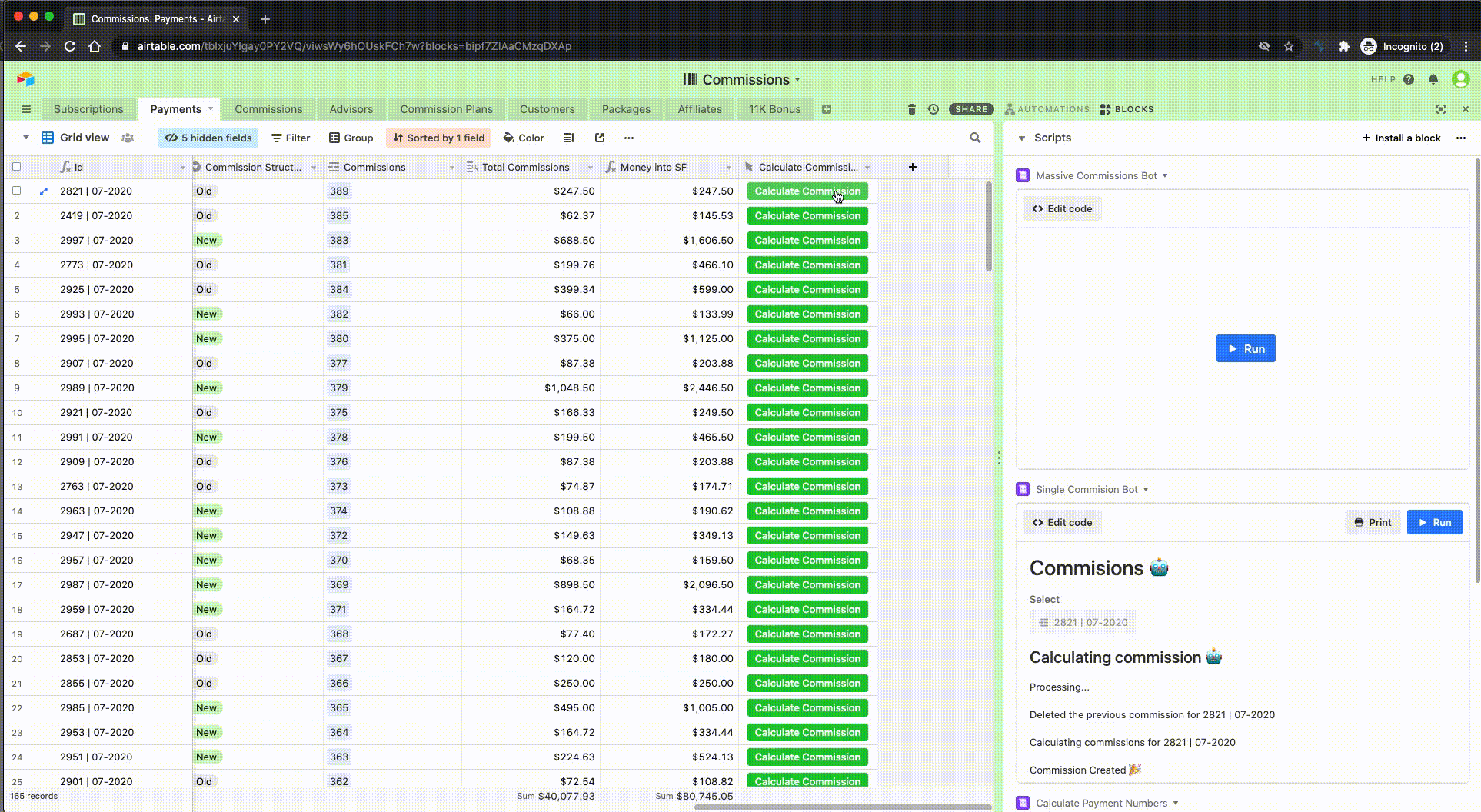Switch to Commission Plans tab
This screenshot has width=1481, height=812.
click(x=446, y=109)
